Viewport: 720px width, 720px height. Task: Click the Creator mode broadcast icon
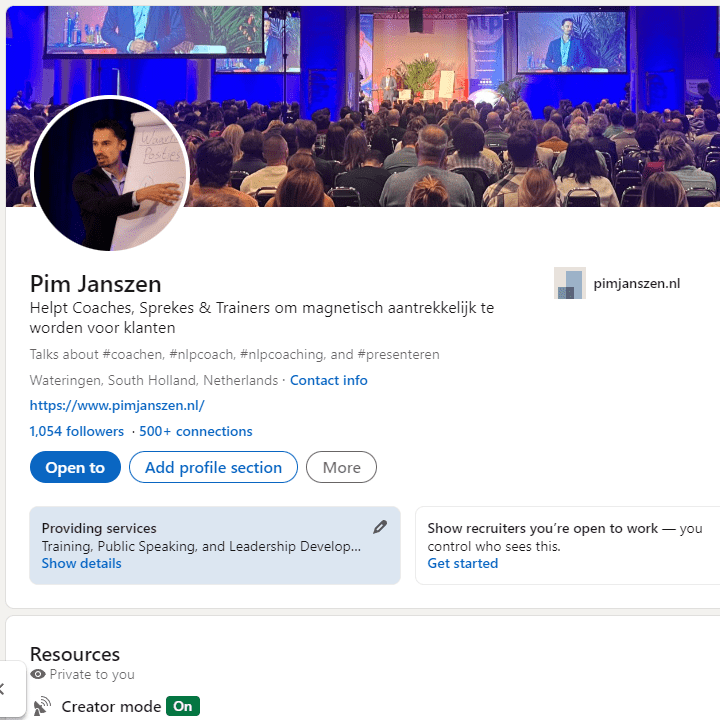(42, 706)
